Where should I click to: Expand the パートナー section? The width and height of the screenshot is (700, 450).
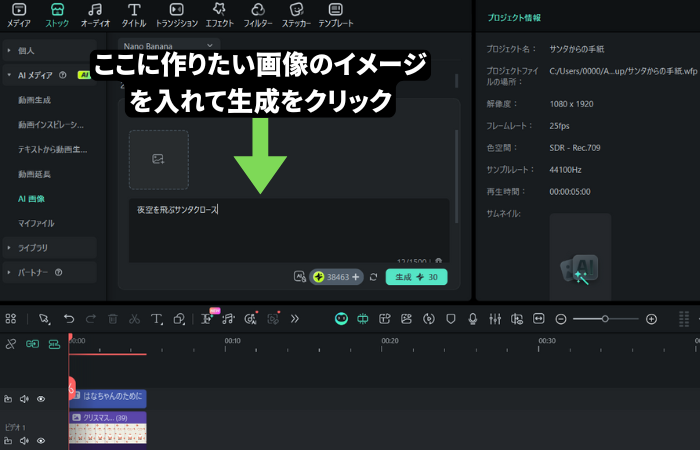click(49, 272)
